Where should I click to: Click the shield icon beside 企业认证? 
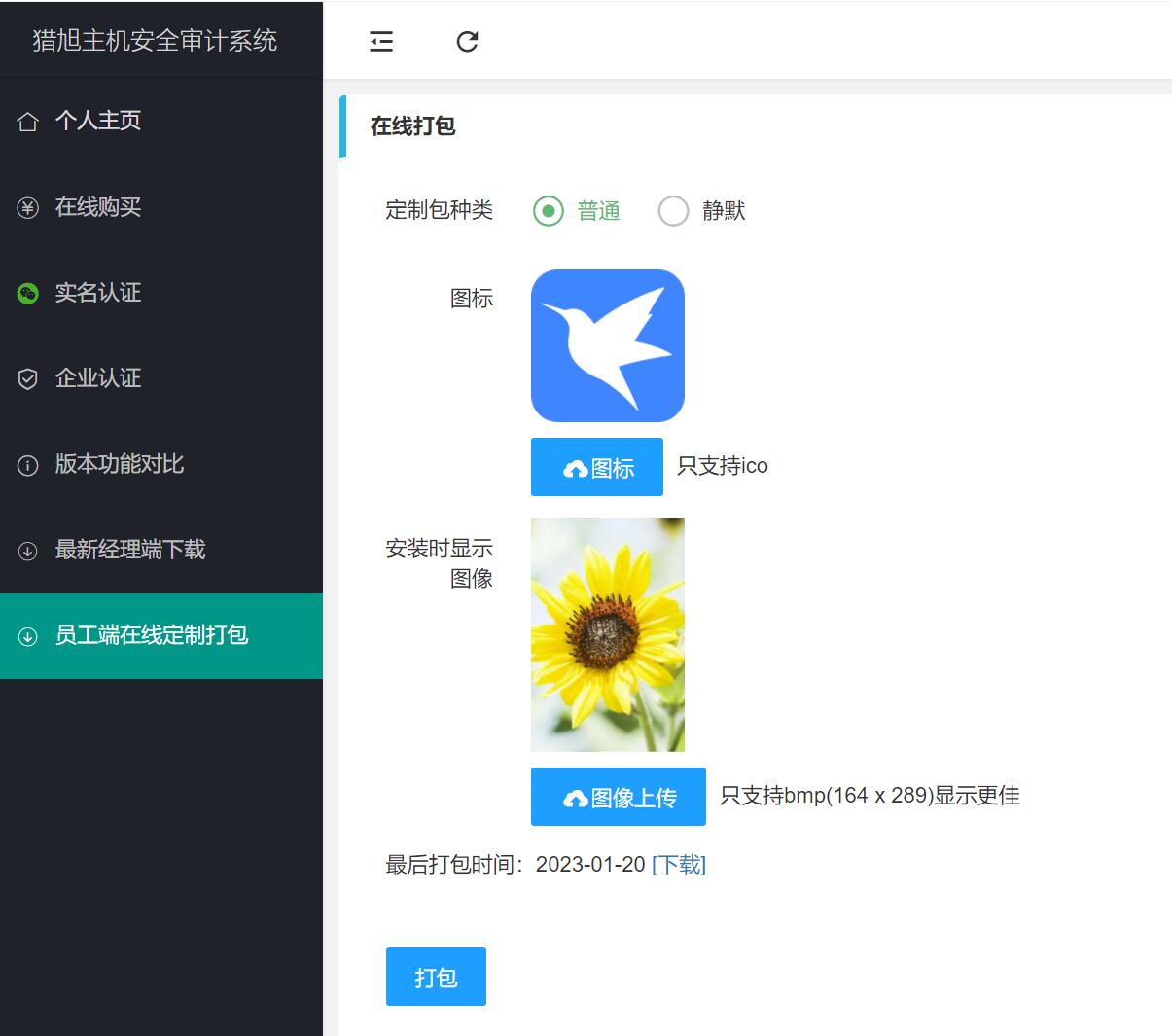[28, 378]
